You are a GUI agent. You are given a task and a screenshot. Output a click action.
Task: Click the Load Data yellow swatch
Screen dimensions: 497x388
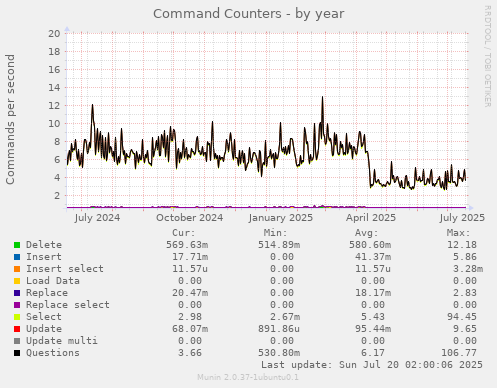[17, 281]
